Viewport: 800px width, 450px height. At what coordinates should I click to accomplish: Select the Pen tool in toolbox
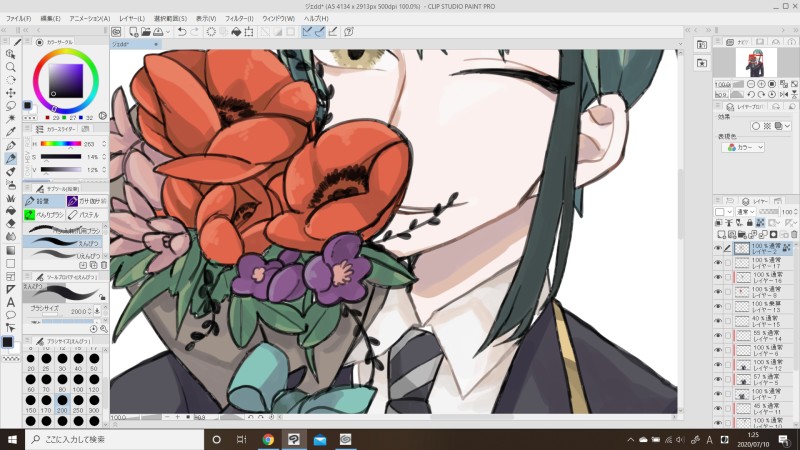coord(10,145)
